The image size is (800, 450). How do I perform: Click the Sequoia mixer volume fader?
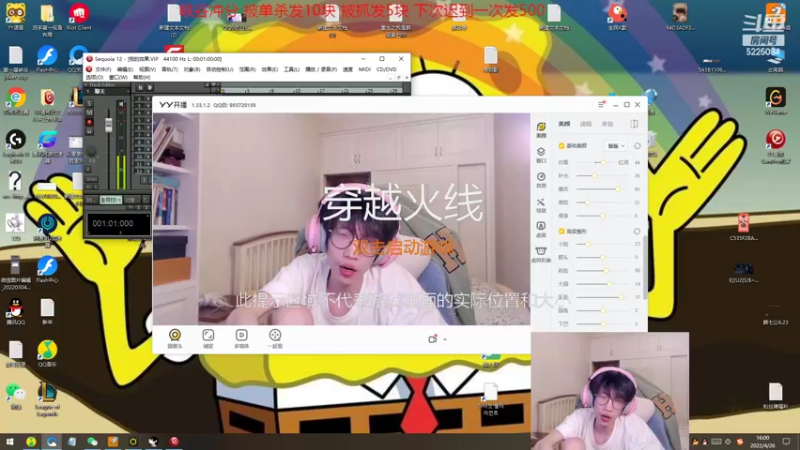pos(108,124)
